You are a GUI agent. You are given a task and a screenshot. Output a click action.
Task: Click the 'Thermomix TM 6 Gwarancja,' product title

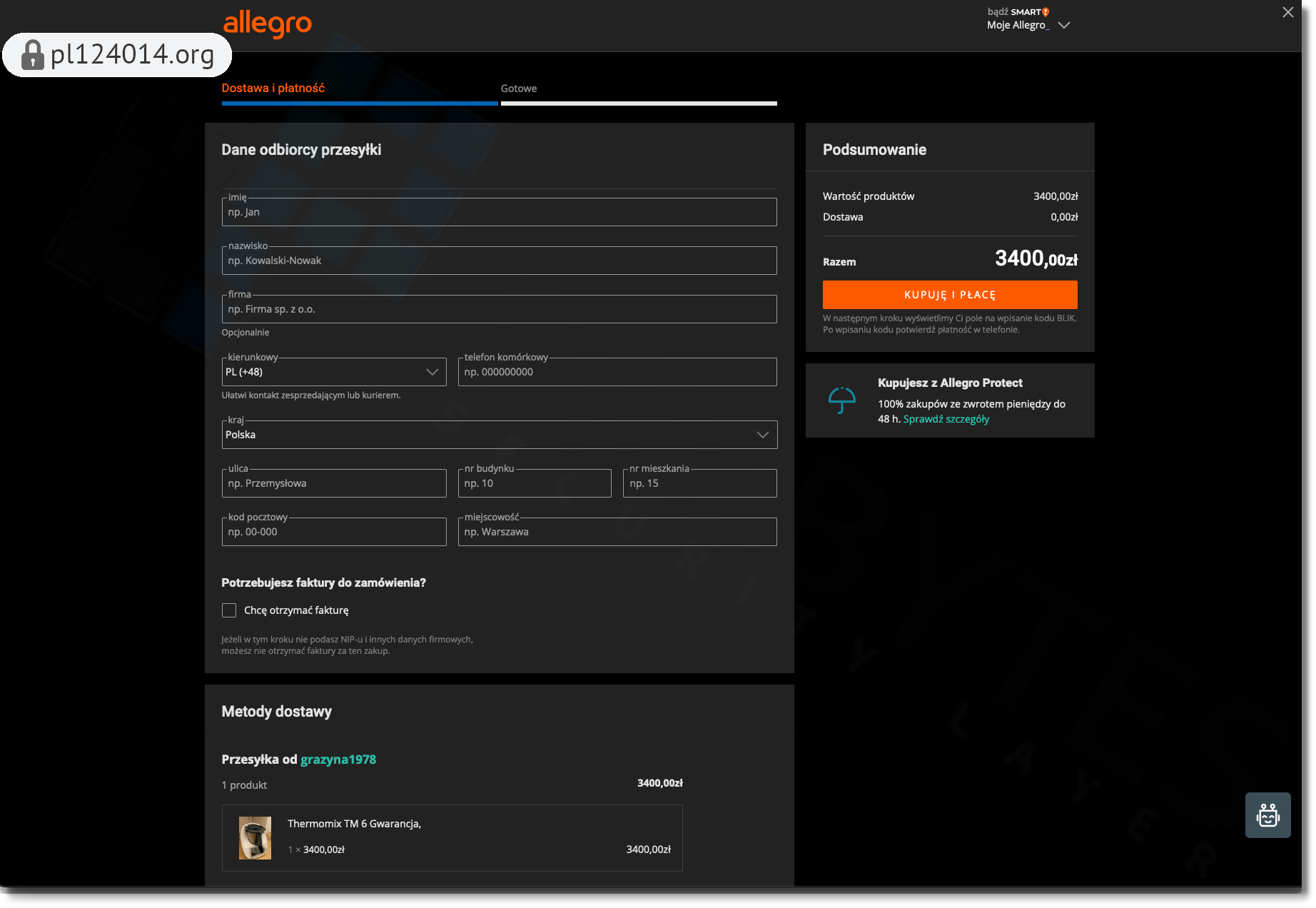pyautogui.click(x=355, y=824)
